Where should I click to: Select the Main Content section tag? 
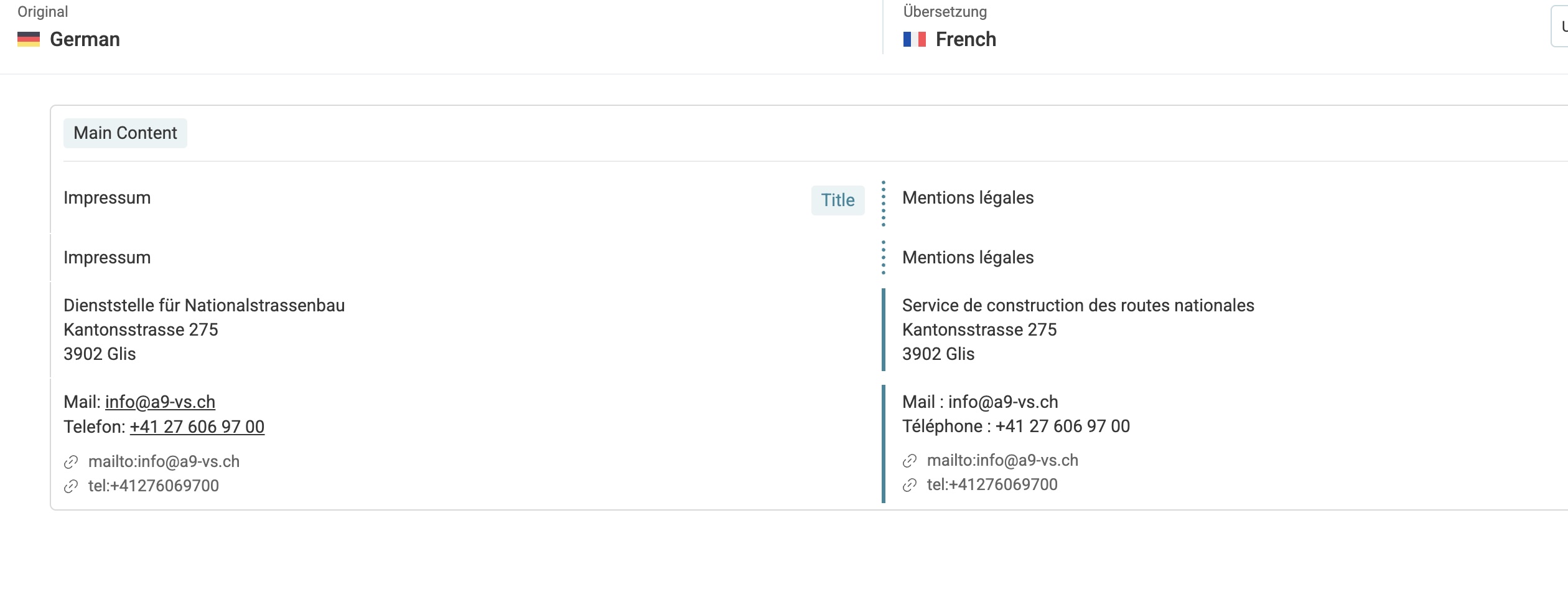click(x=125, y=133)
